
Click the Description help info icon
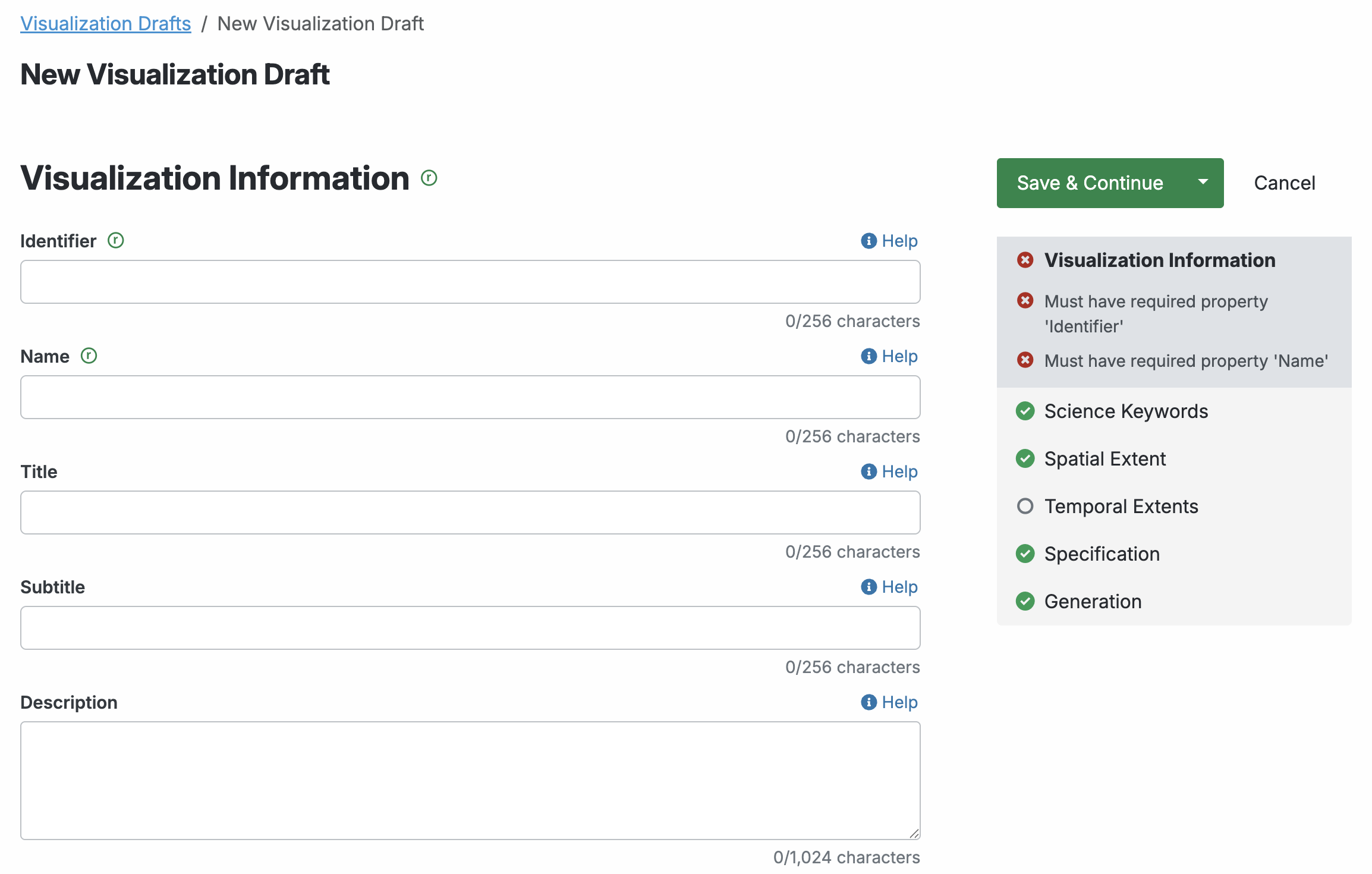pyautogui.click(x=868, y=702)
